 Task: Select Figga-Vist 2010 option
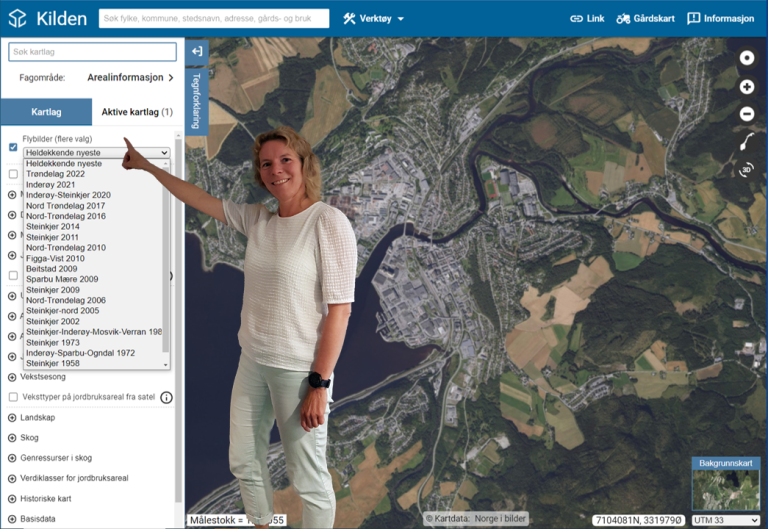pyautogui.click(x=55, y=258)
